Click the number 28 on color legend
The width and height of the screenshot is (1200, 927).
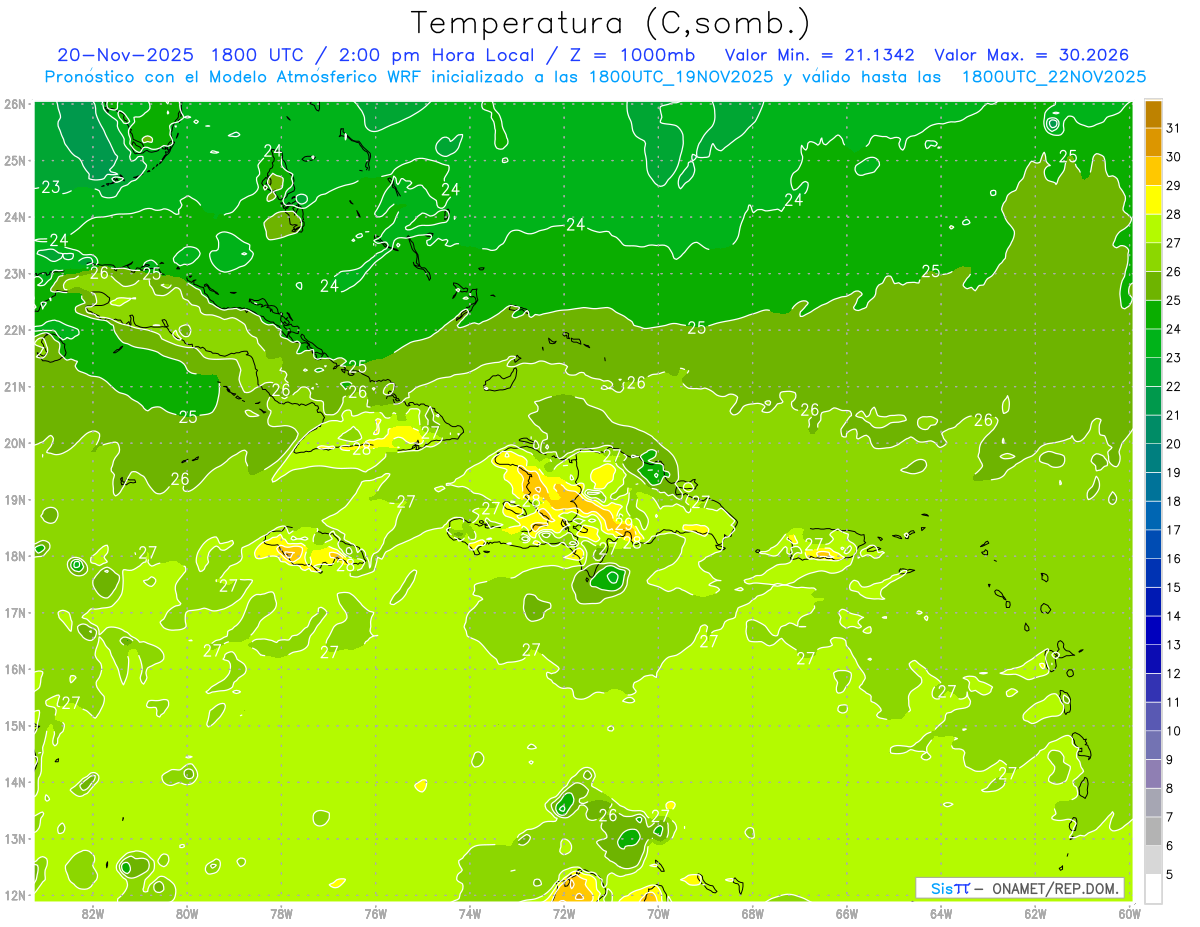coord(1173,214)
